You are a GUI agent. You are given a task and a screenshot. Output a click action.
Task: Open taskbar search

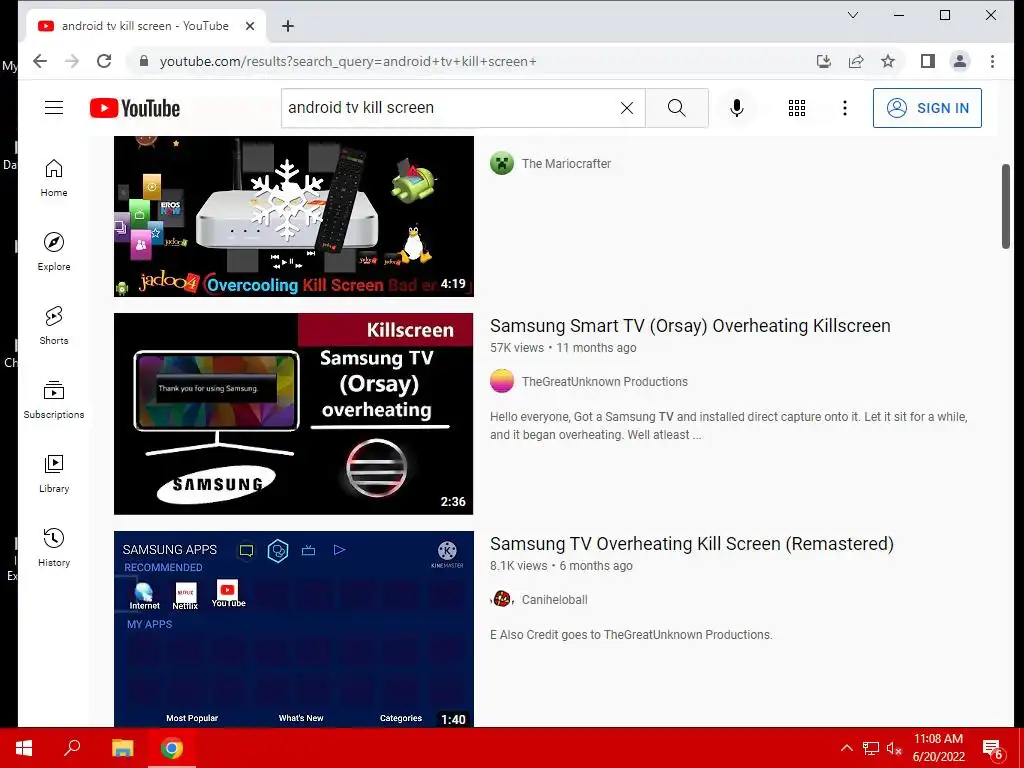(x=72, y=748)
